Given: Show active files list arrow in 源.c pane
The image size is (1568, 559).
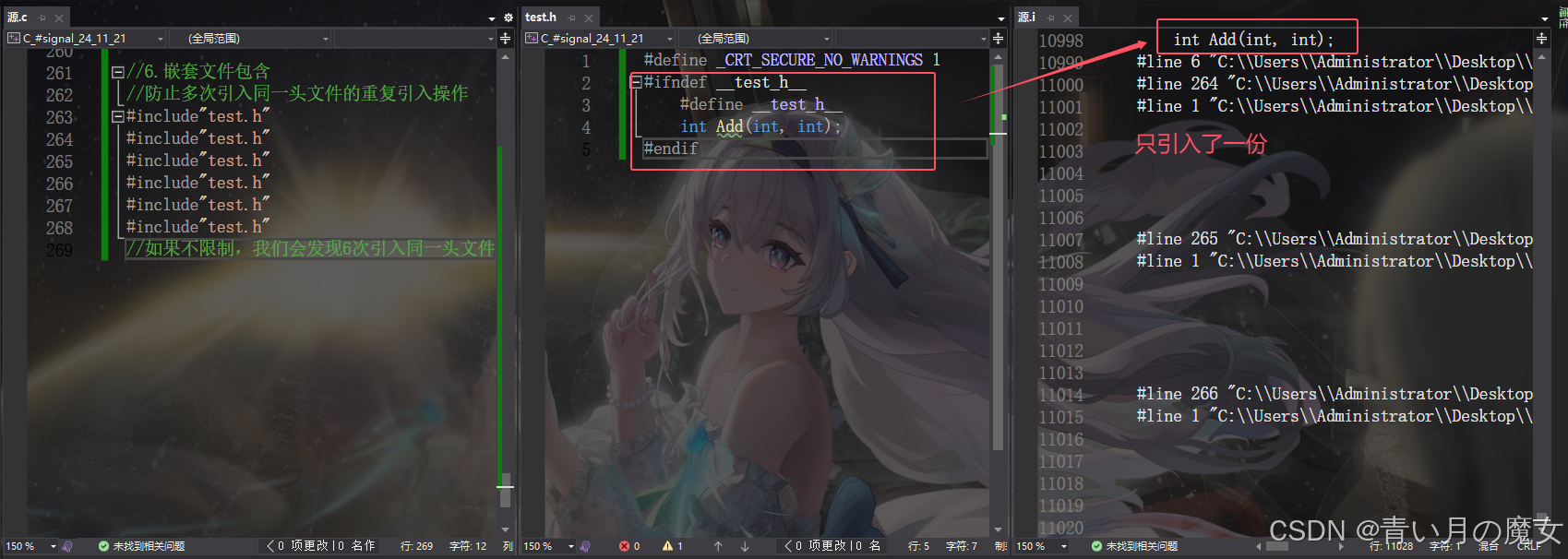Looking at the screenshot, I should (492, 18).
